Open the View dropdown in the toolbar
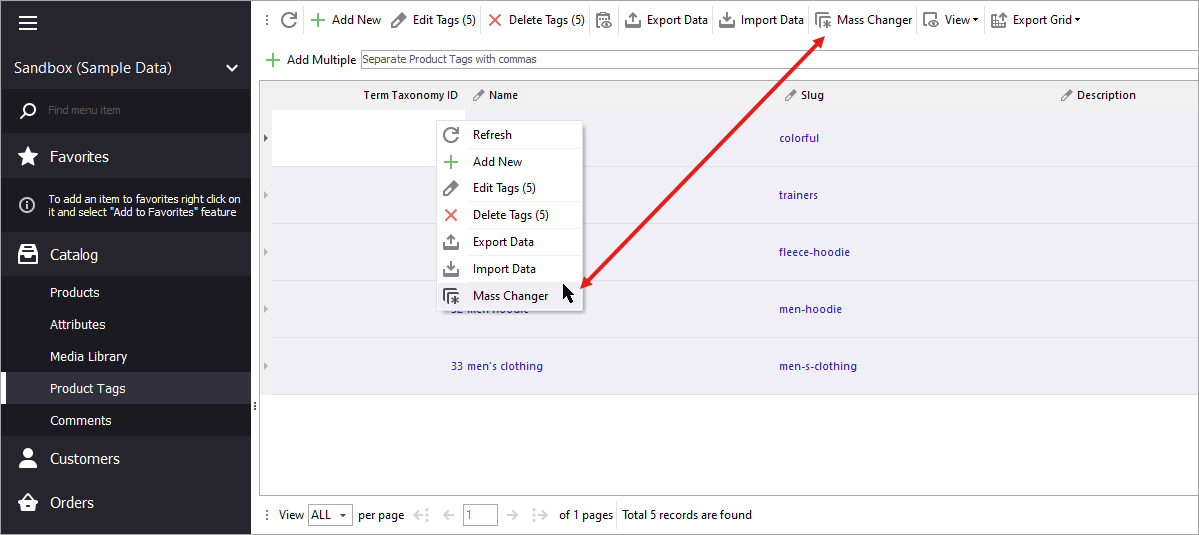The image size is (1199, 535). [950, 20]
